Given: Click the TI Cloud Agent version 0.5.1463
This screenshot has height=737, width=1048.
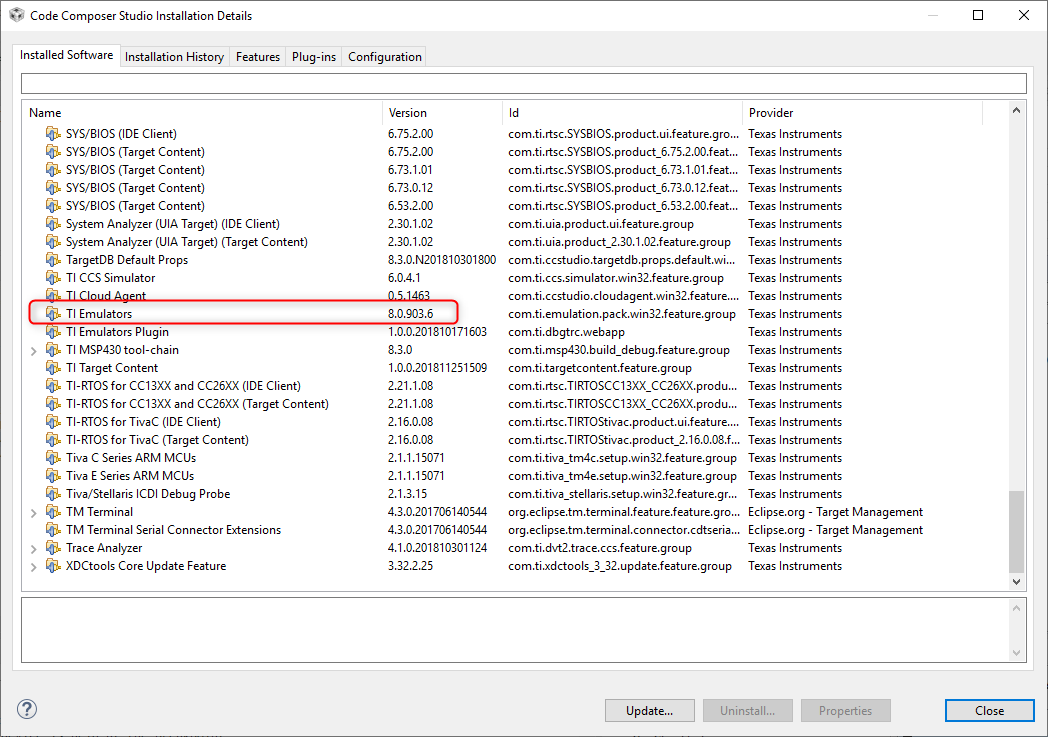Looking at the screenshot, I should (x=409, y=296).
